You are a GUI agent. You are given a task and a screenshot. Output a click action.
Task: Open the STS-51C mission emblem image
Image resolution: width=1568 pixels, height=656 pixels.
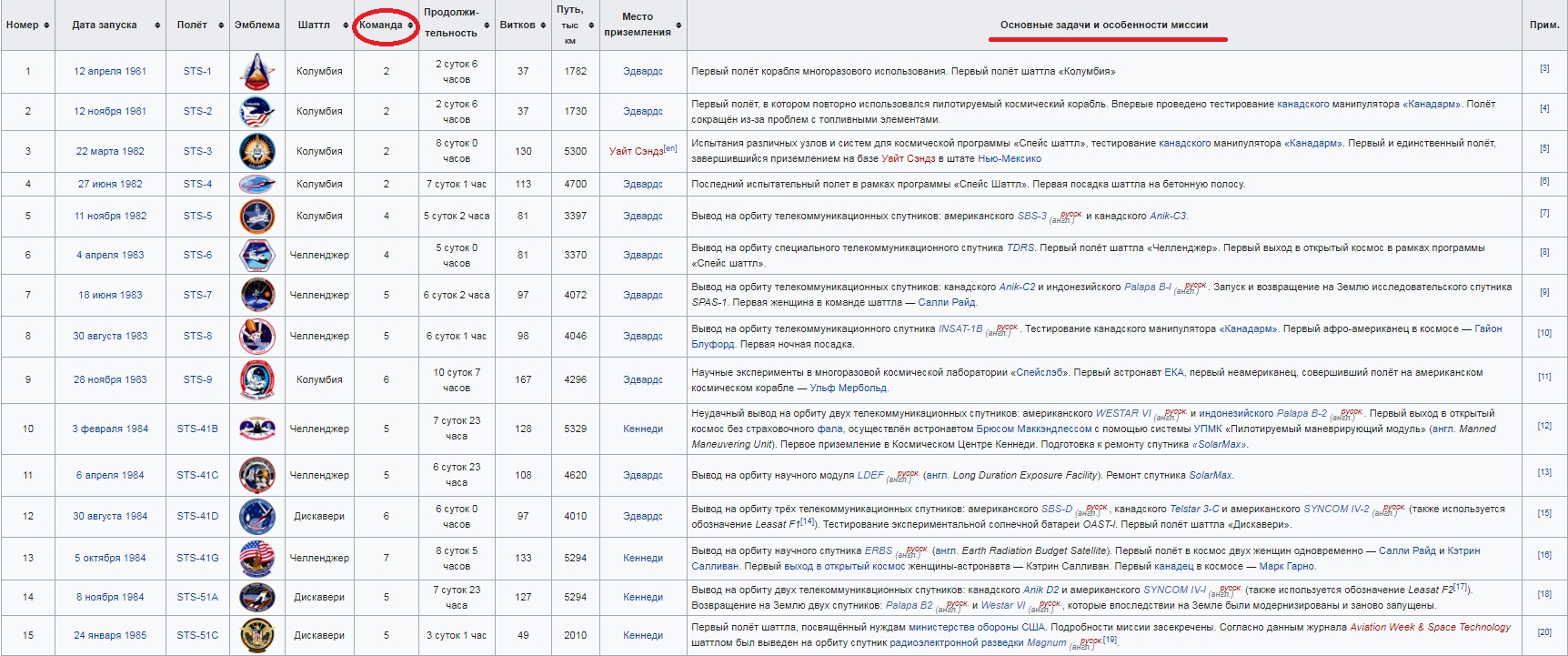pyautogui.click(x=256, y=635)
